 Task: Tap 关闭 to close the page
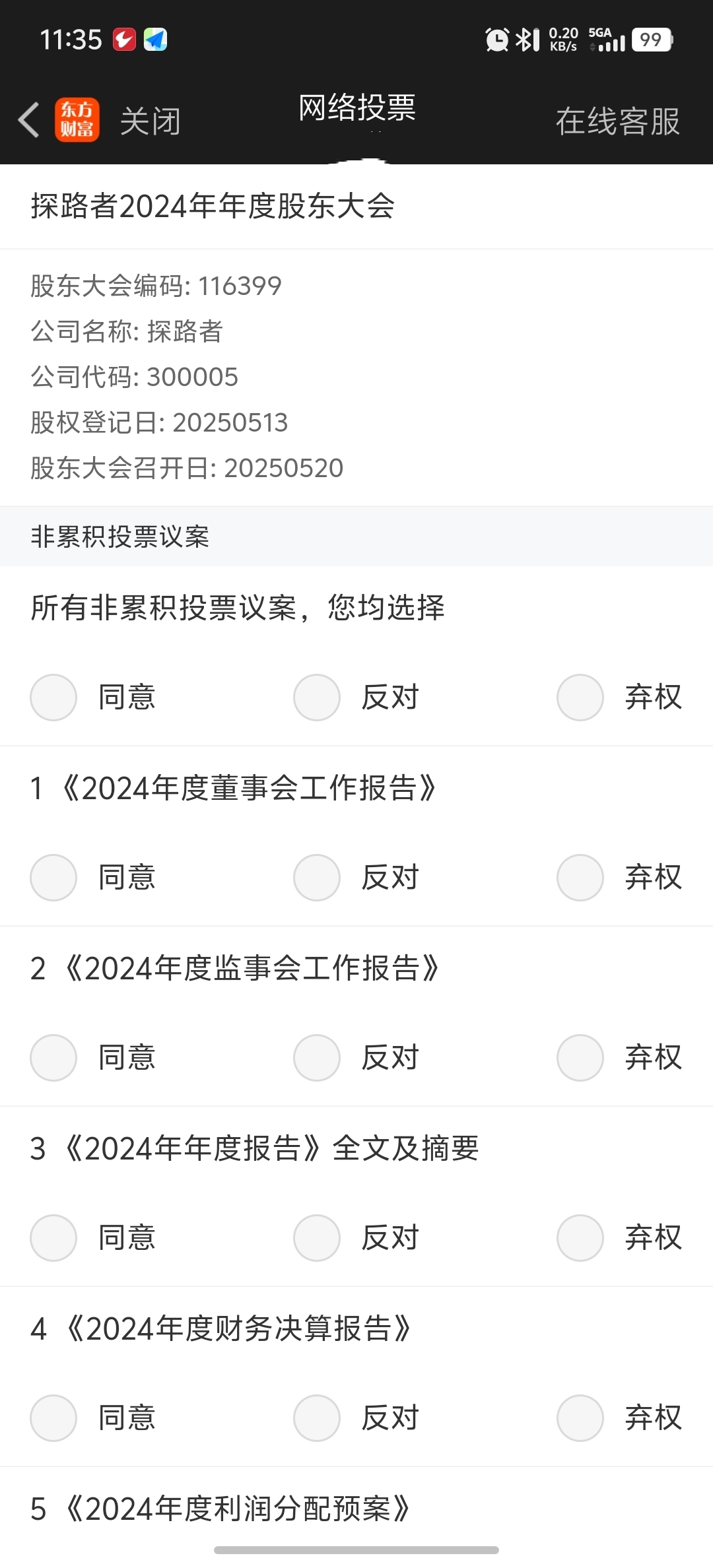click(x=151, y=121)
